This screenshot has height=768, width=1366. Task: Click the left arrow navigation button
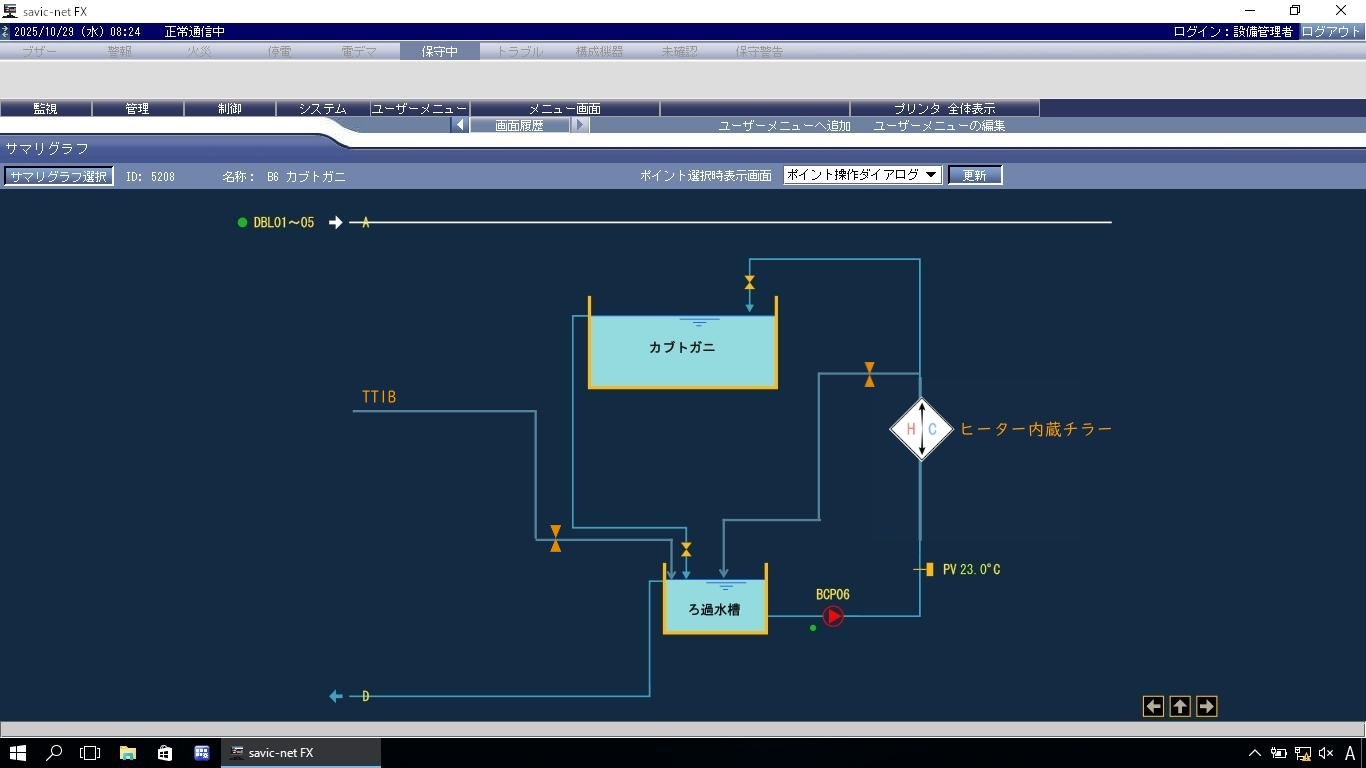coord(1153,707)
